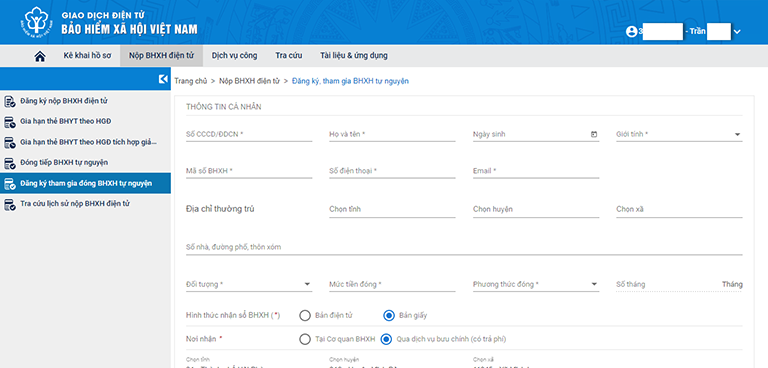Click the user account avatar icon

point(632,31)
